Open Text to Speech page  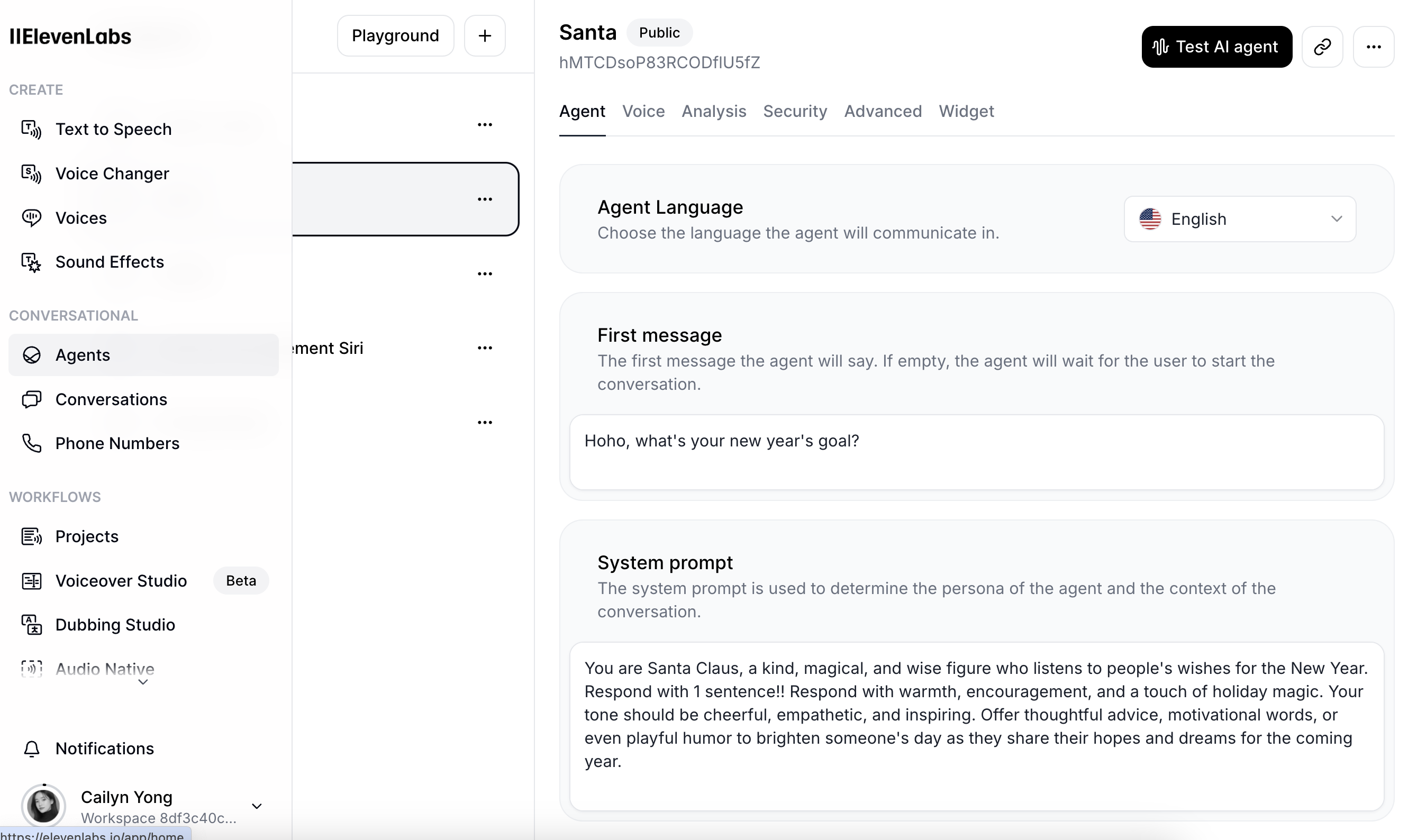point(143,129)
